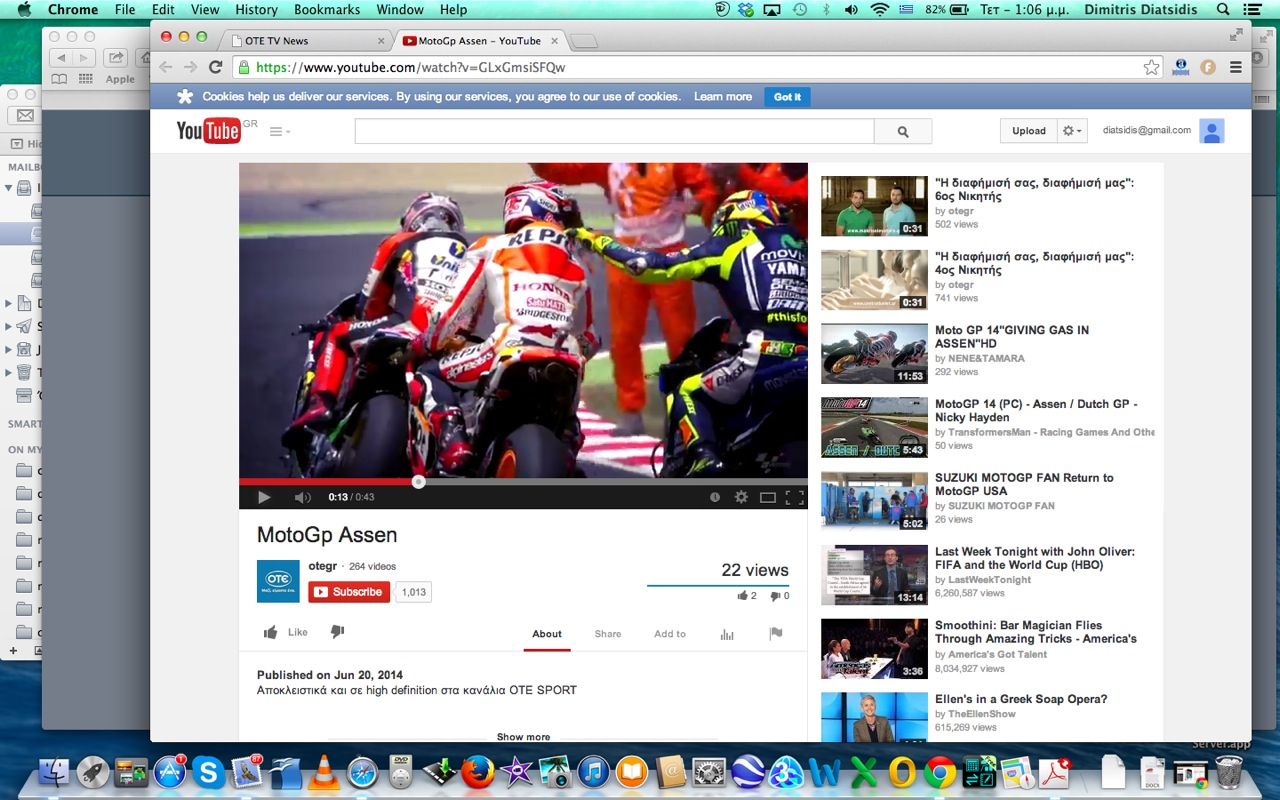Click Got it on the cookies banner

[x=787, y=97]
